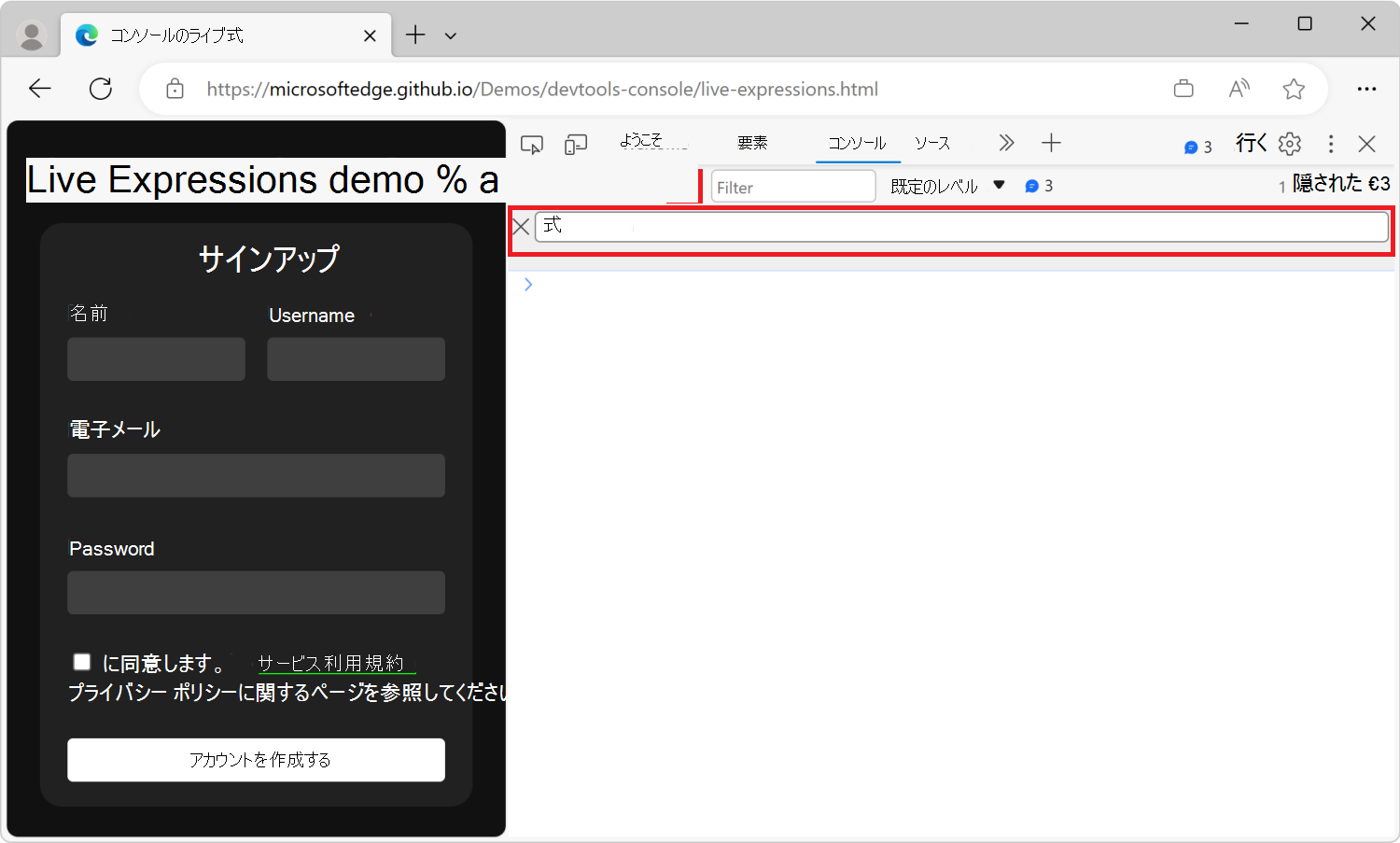Viewport: 1400px width, 843px height.
Task: Open the customize DevTools kebab menu
Action: (1330, 144)
